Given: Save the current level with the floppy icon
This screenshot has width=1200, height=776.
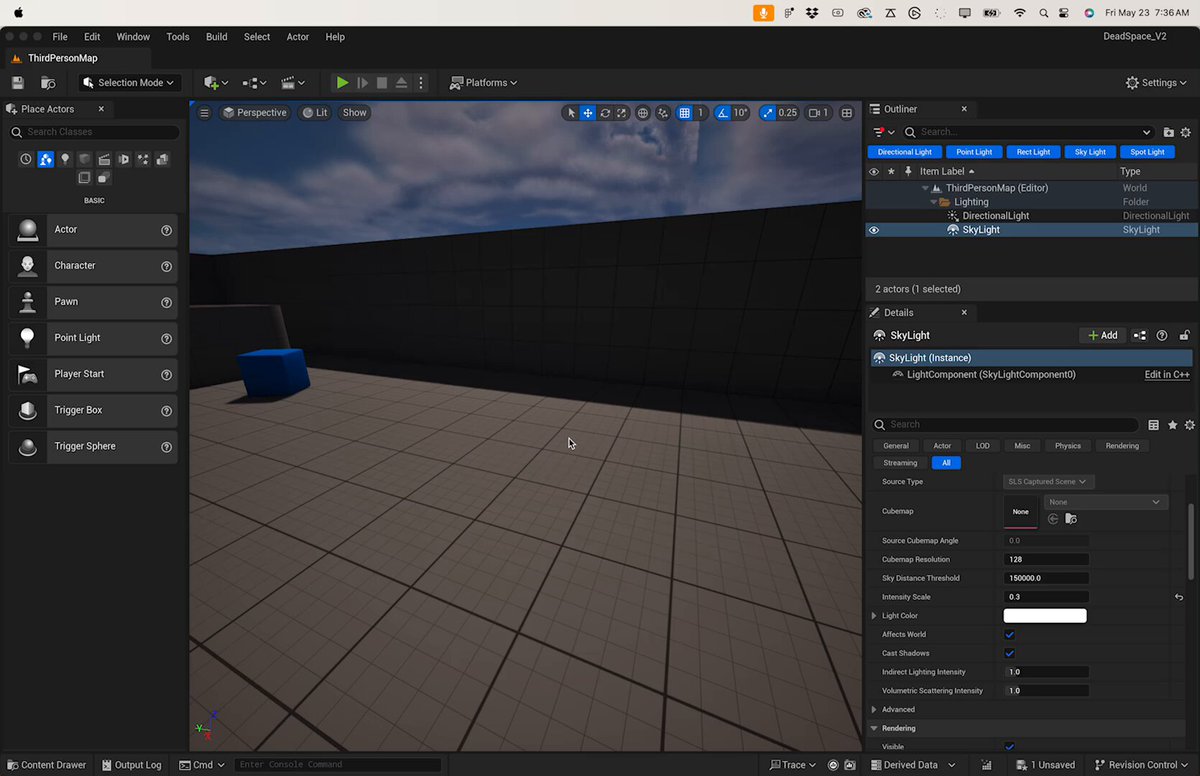Looking at the screenshot, I should click(x=17, y=83).
